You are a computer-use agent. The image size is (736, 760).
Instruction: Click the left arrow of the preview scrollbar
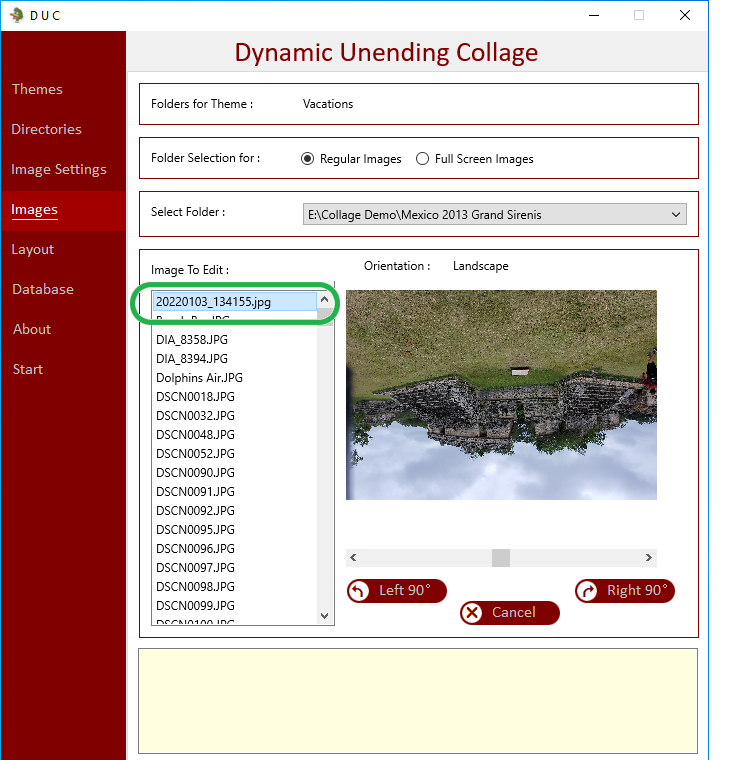353,557
